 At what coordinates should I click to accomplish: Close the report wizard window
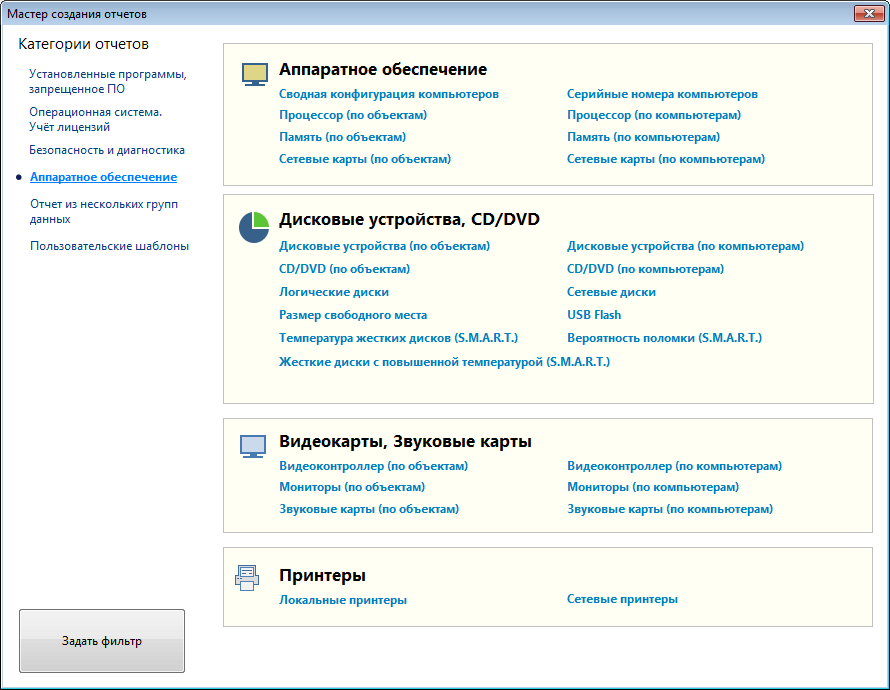869,13
